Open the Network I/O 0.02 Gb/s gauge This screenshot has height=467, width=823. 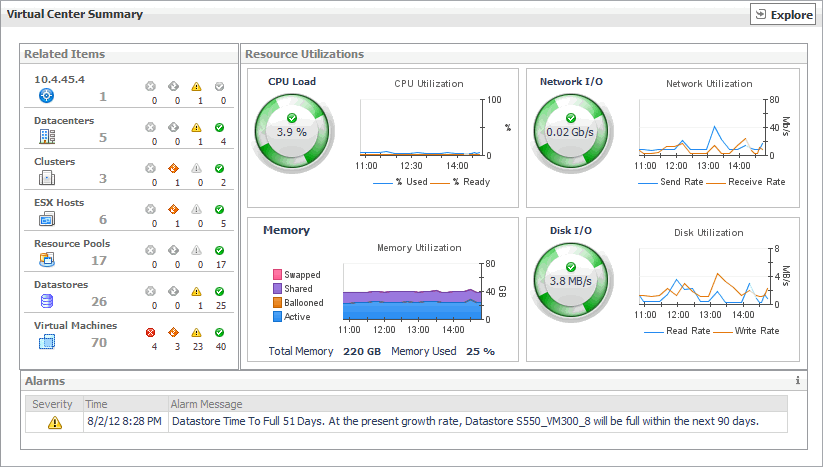click(x=570, y=131)
